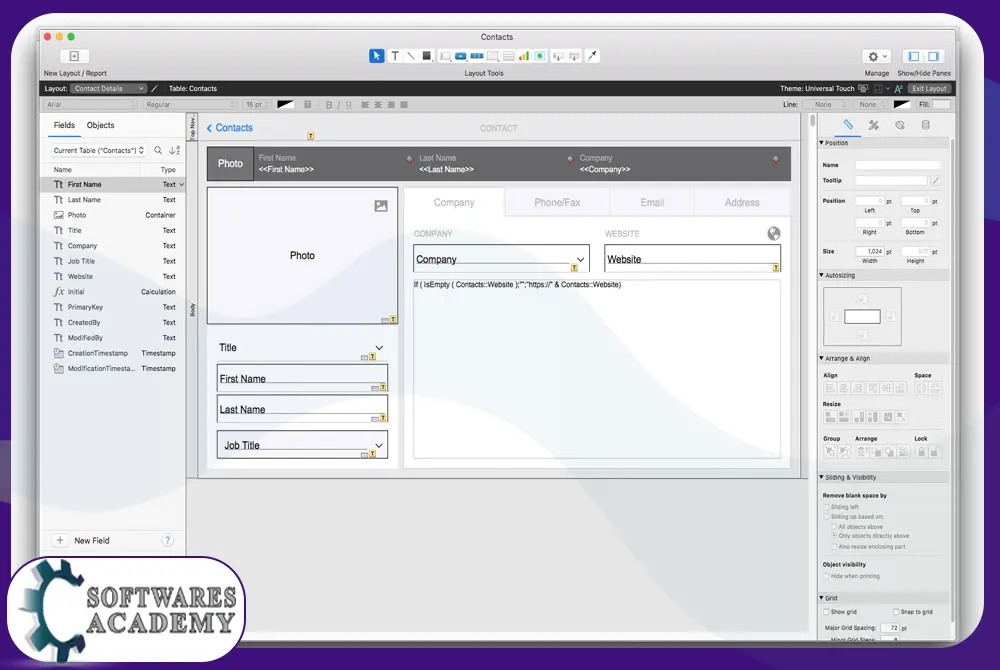This screenshot has height=670, width=1000.
Task: Click the text color swatch
Action: pyautogui.click(x=285, y=105)
